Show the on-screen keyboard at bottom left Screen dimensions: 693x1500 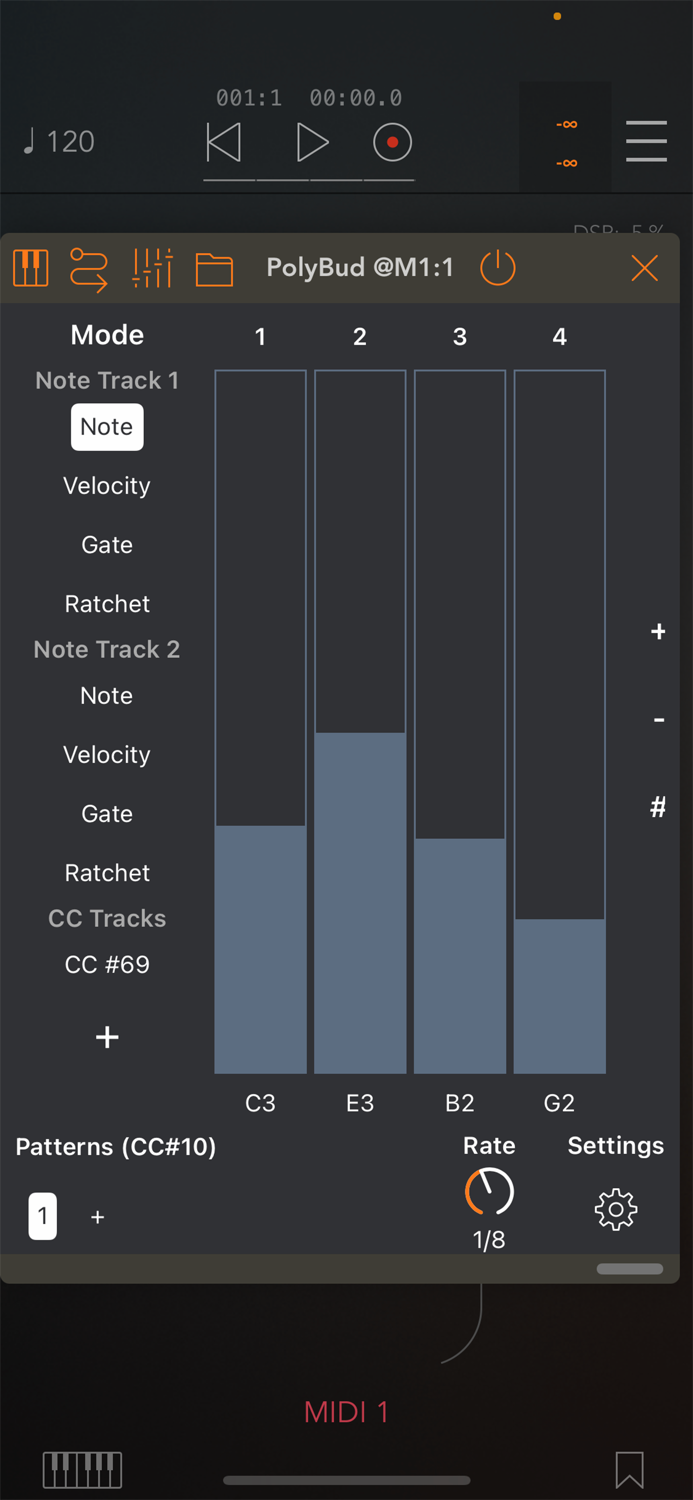(x=82, y=1470)
